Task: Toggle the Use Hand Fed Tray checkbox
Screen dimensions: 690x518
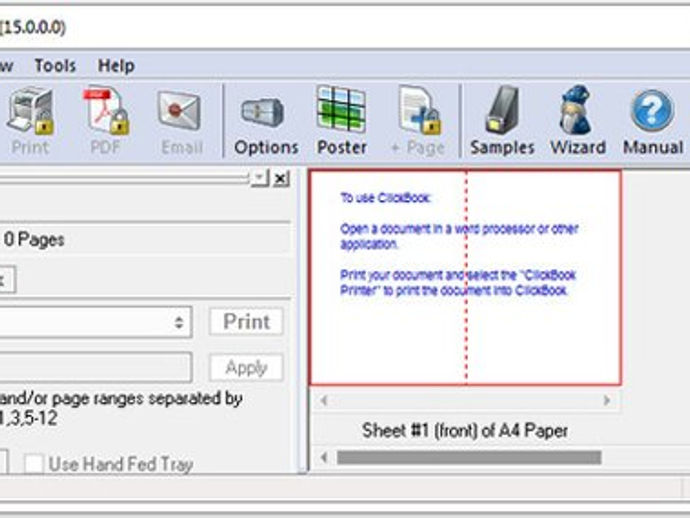Action: (34, 463)
